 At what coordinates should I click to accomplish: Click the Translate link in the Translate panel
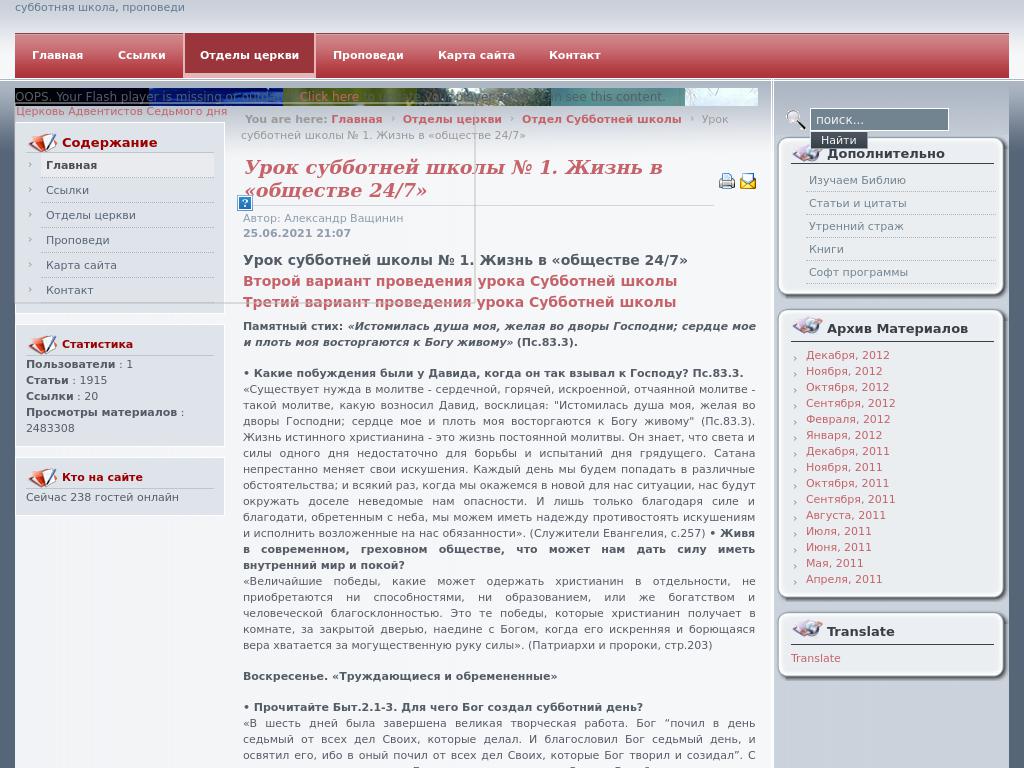coord(815,658)
